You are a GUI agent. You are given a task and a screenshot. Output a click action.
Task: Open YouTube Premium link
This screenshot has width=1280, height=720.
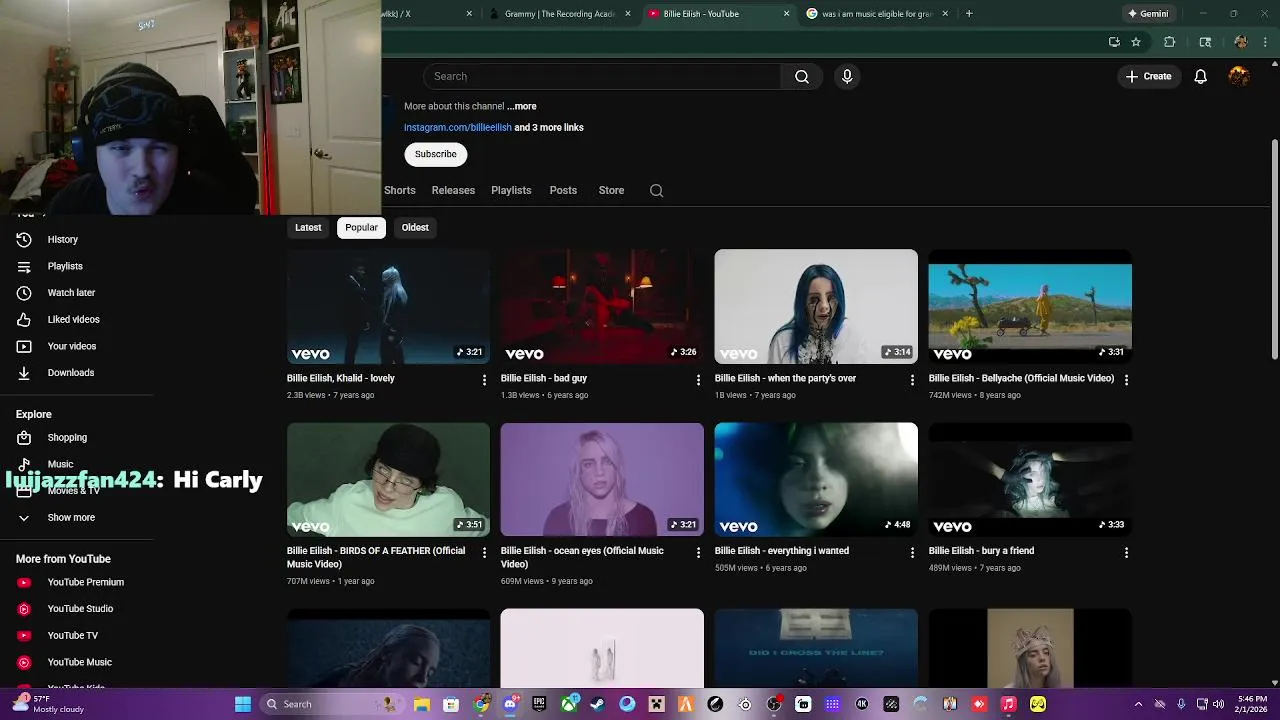click(x=85, y=582)
